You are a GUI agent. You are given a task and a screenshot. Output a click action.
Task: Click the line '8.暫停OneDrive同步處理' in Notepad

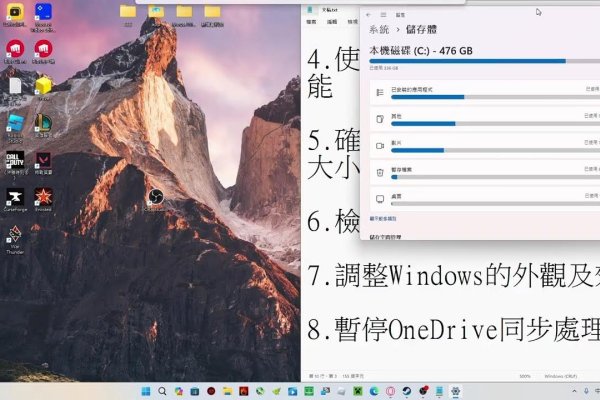coord(453,329)
